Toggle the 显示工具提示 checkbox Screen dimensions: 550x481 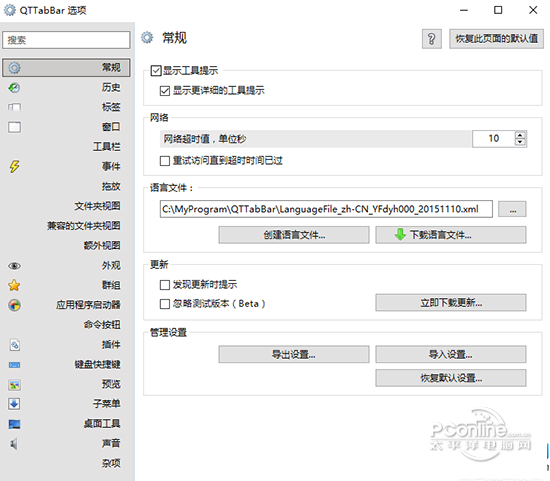(x=156, y=71)
